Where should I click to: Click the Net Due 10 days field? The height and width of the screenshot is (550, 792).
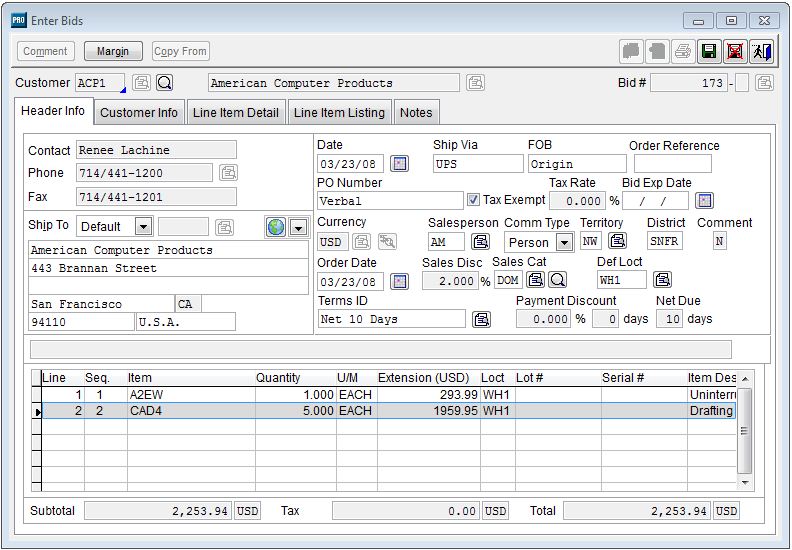tap(669, 319)
